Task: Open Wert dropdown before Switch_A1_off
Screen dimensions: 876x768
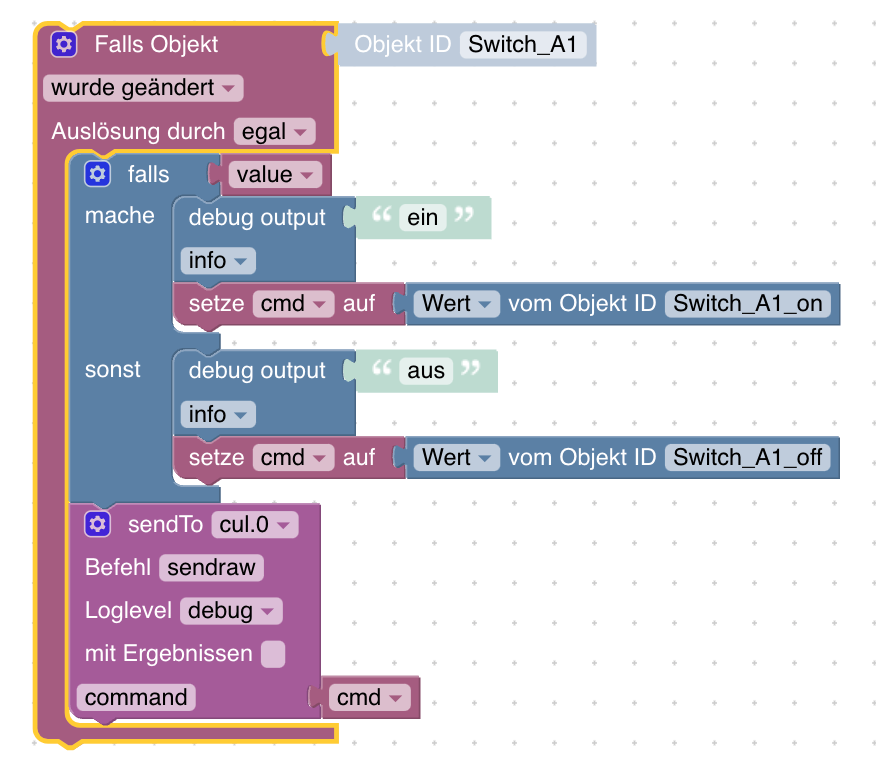Action: [456, 457]
